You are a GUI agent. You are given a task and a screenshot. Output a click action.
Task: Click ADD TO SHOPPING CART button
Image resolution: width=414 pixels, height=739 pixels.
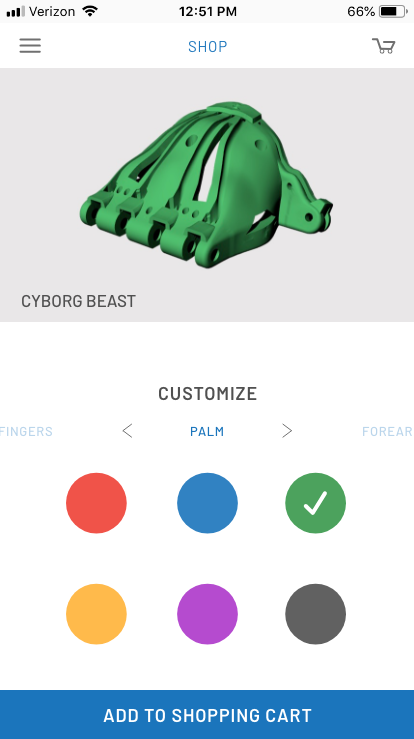pyautogui.click(x=207, y=714)
